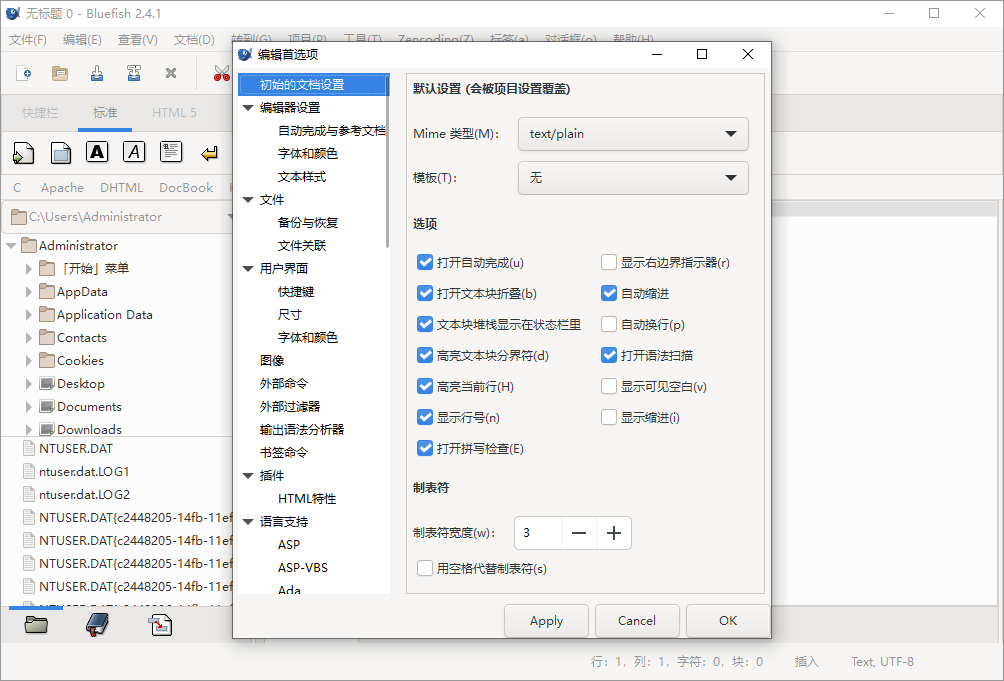Switch to the 快捷栏 tab

click(40, 113)
